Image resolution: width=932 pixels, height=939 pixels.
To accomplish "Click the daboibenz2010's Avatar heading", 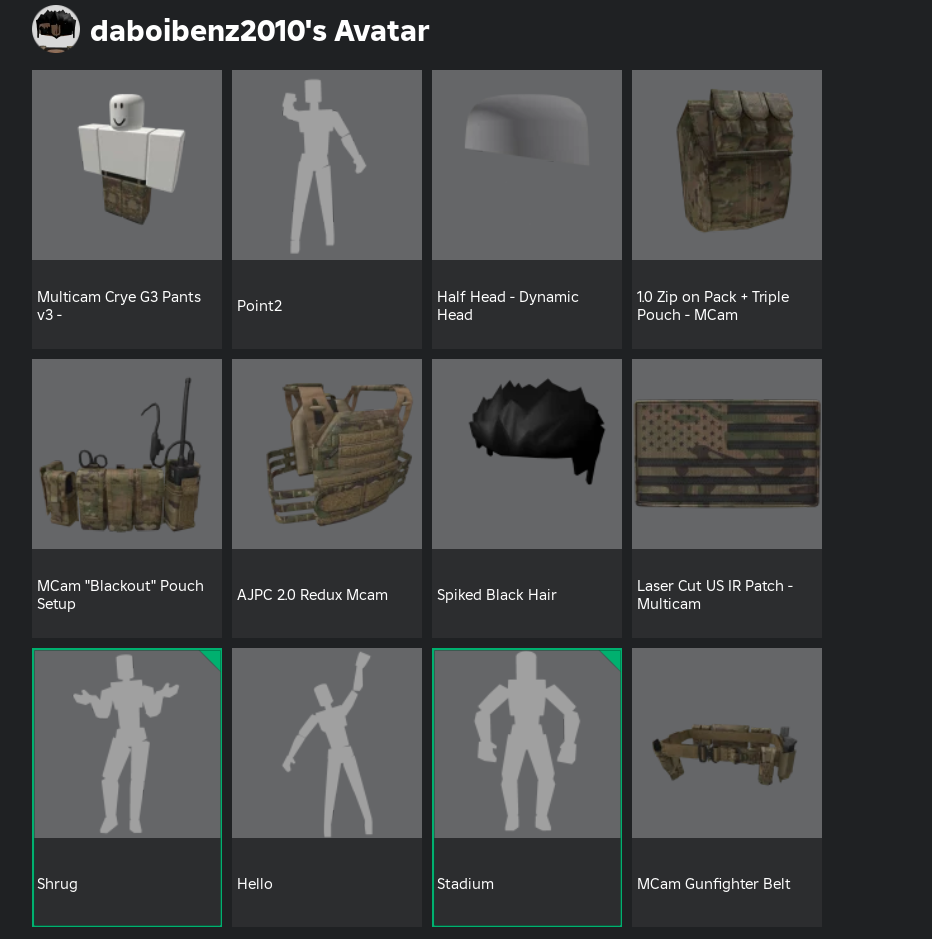I will click(x=259, y=31).
